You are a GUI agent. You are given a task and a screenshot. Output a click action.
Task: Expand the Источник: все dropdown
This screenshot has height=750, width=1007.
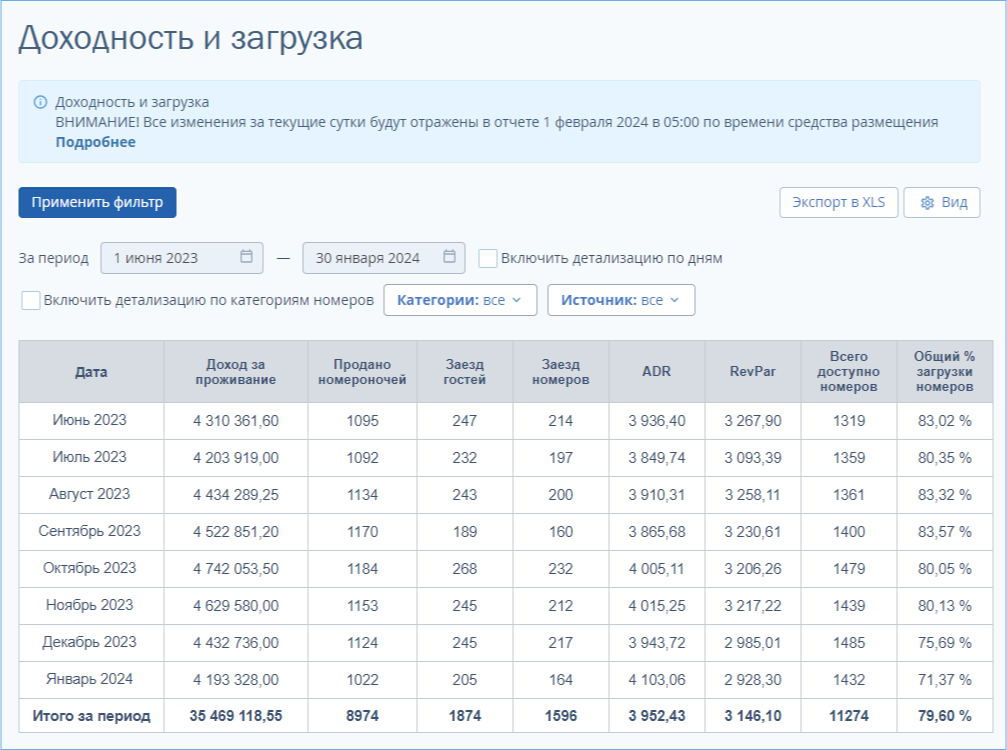(621, 300)
